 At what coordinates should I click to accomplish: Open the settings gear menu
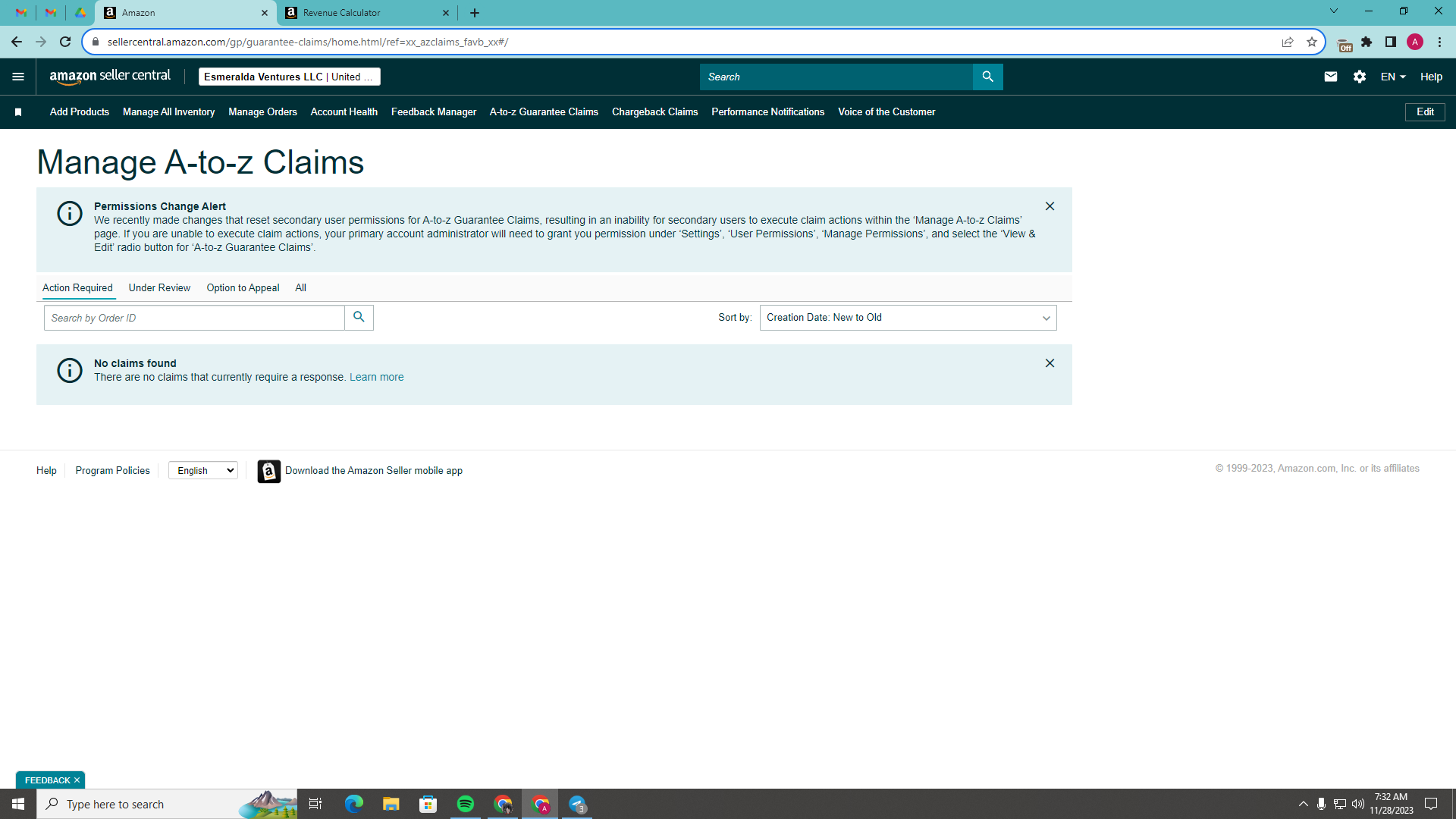[x=1360, y=77]
